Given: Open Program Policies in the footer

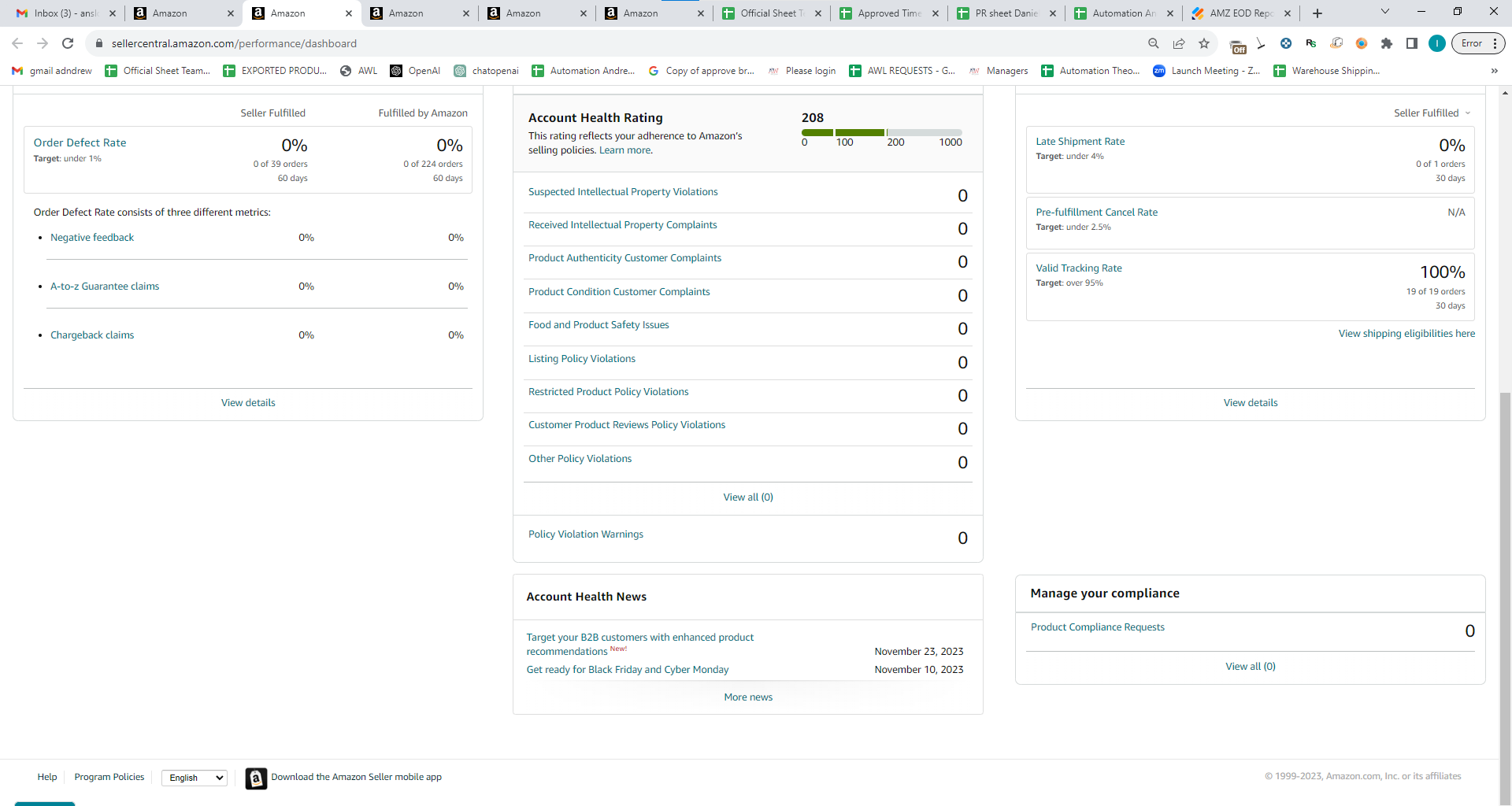Looking at the screenshot, I should (x=109, y=777).
